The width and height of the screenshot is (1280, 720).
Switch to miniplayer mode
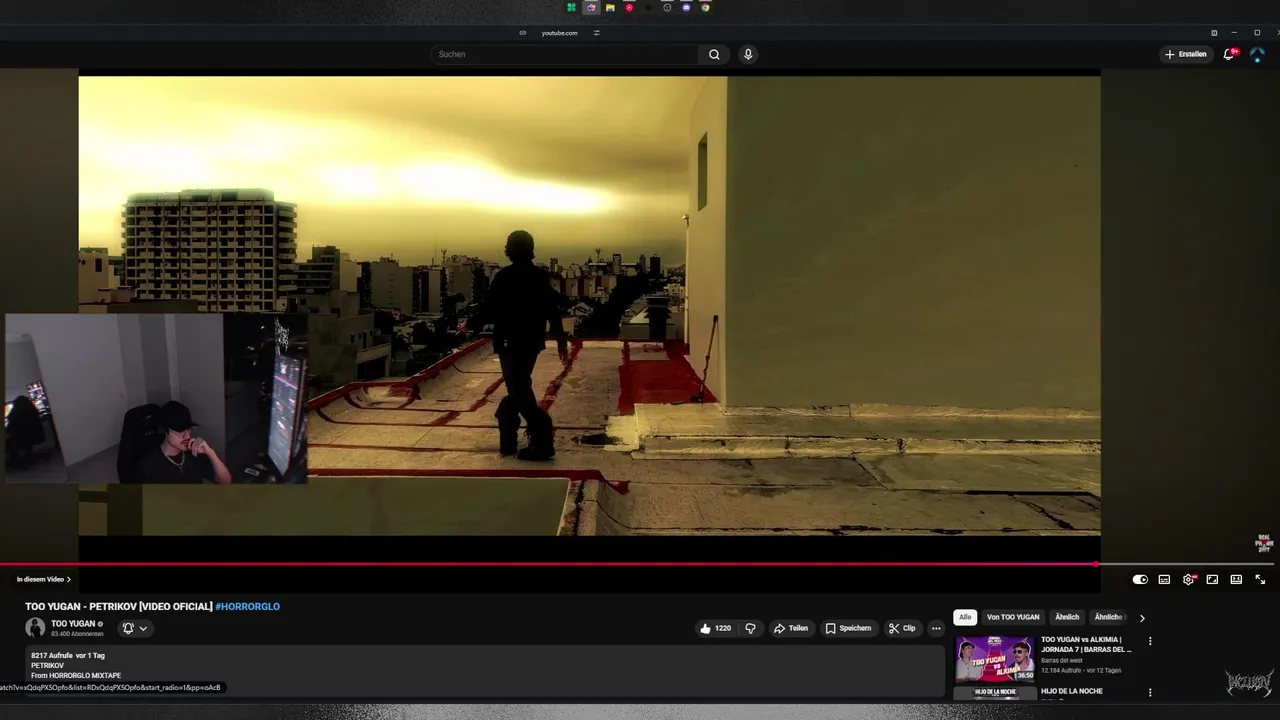coord(1212,579)
